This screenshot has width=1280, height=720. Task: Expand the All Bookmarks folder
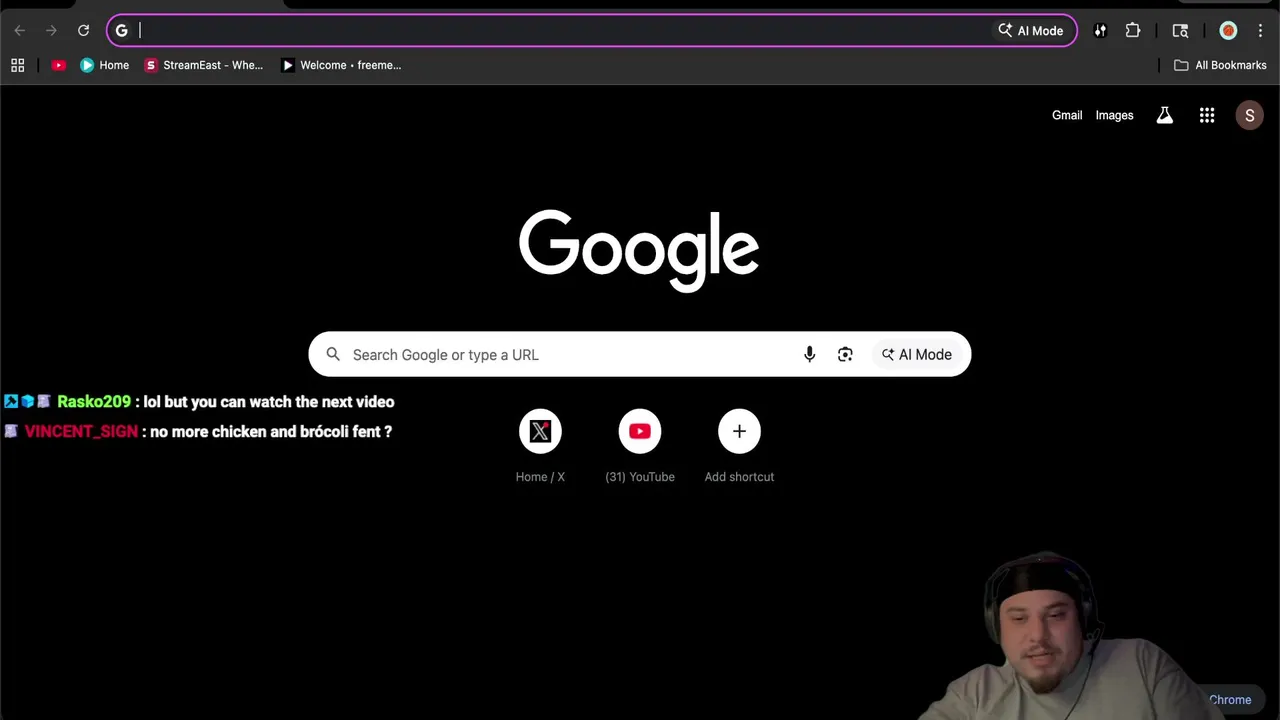pos(1220,65)
